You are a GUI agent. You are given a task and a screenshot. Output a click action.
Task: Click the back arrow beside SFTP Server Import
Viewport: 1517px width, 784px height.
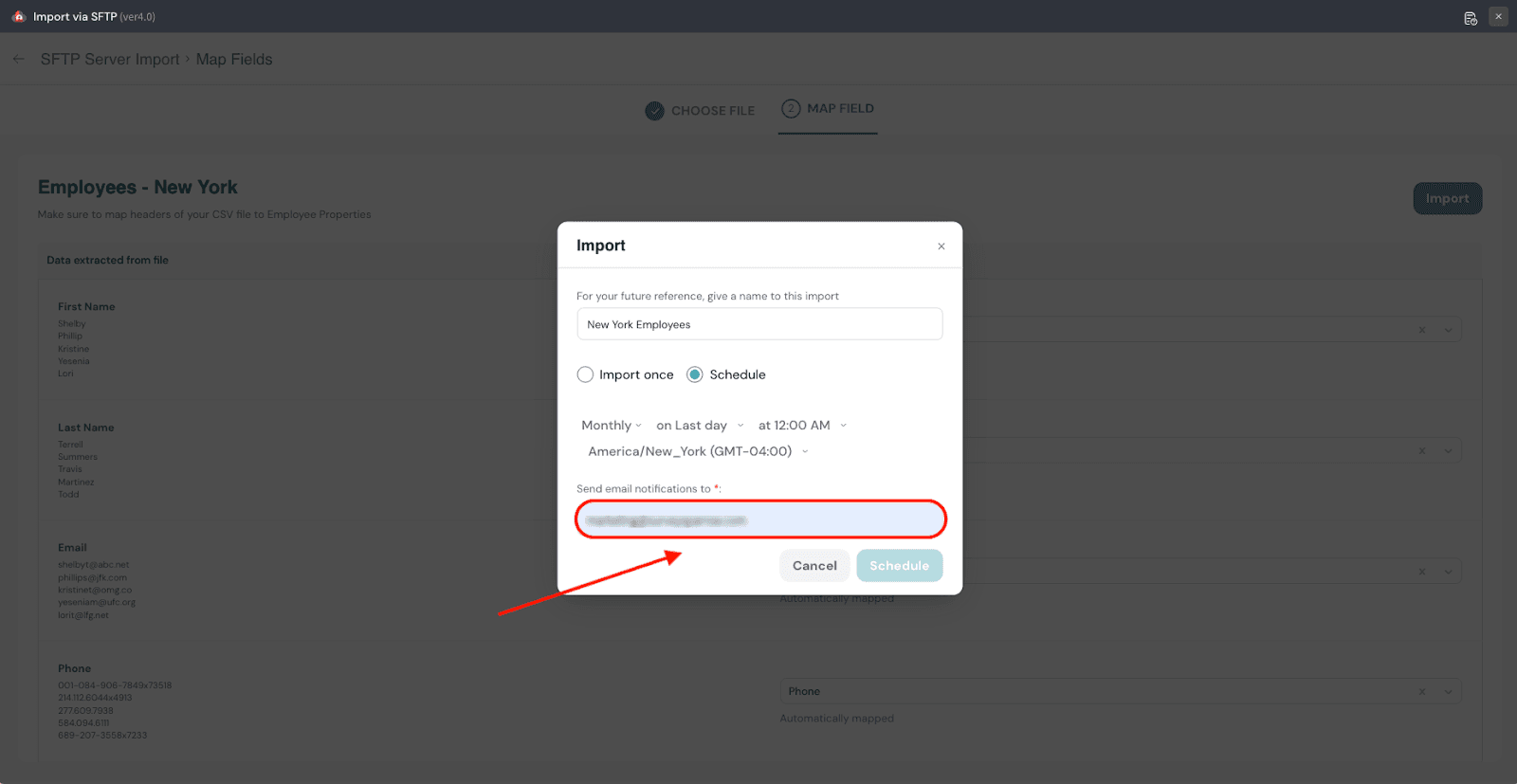19,59
